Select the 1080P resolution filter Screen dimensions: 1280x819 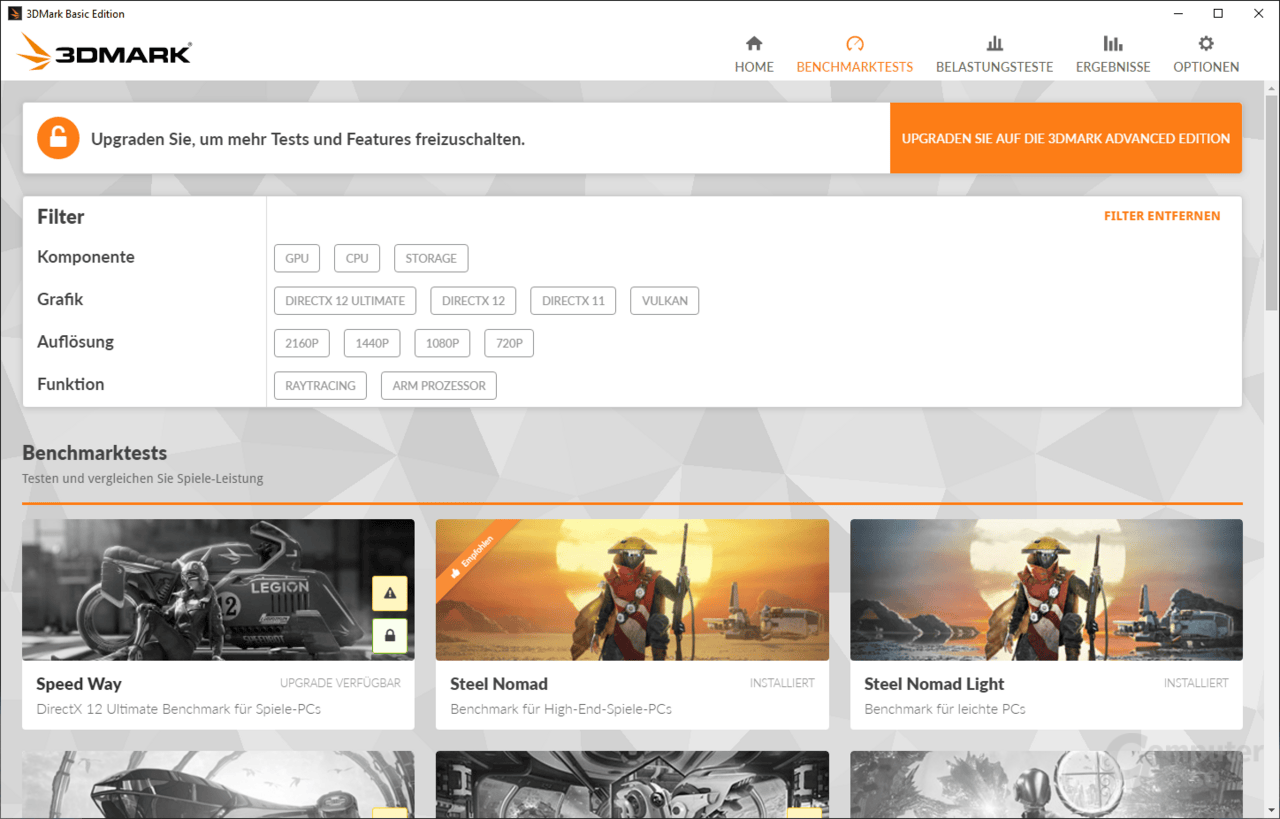coord(442,343)
